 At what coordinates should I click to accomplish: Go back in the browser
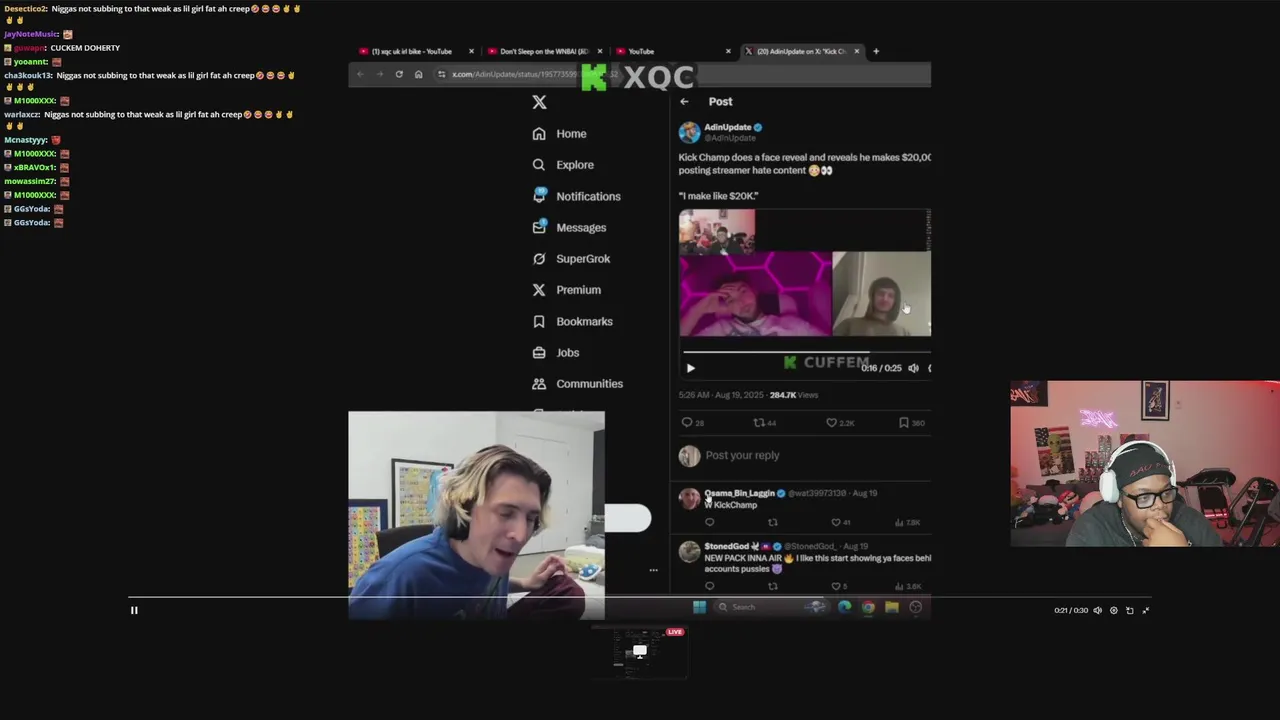360,74
